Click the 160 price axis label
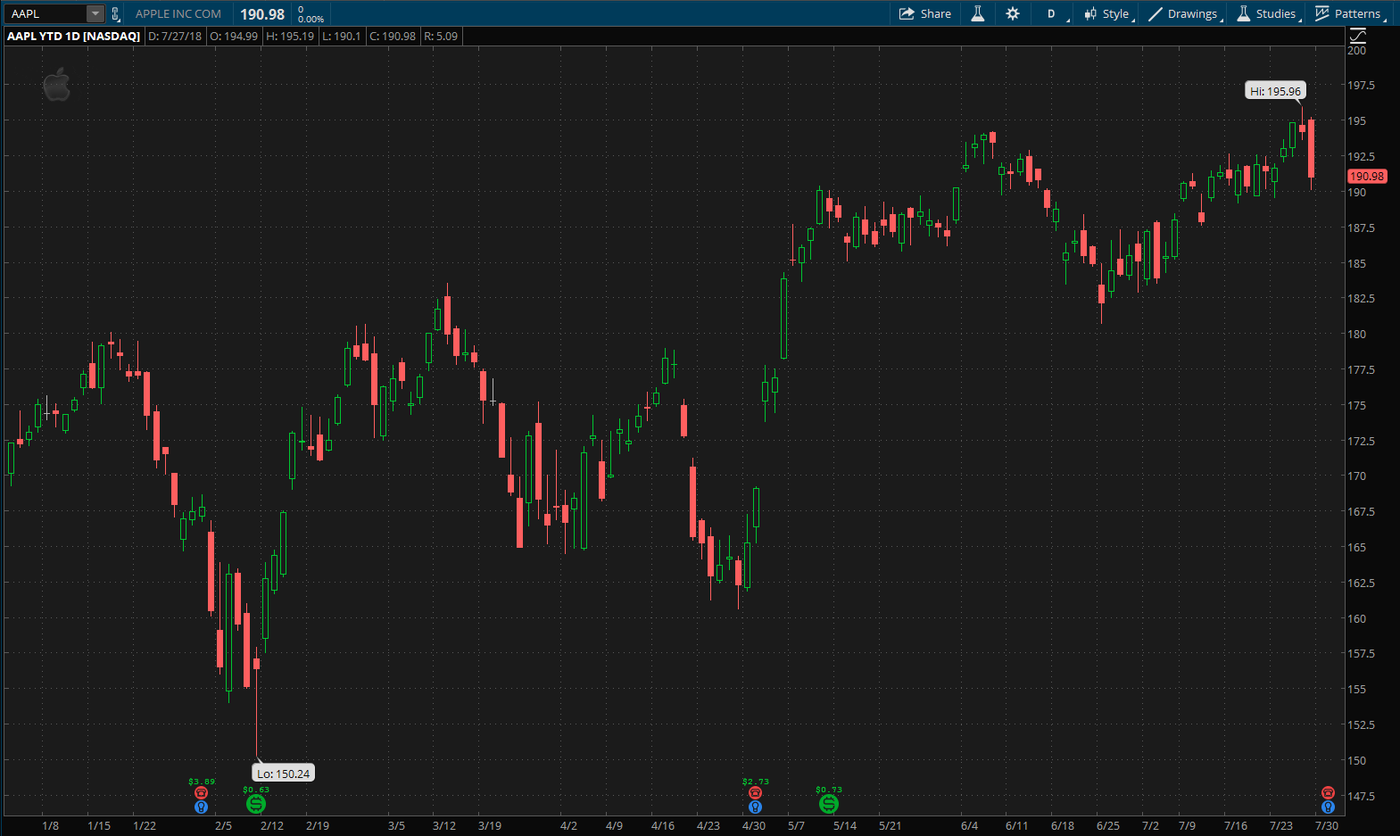 click(1357, 618)
